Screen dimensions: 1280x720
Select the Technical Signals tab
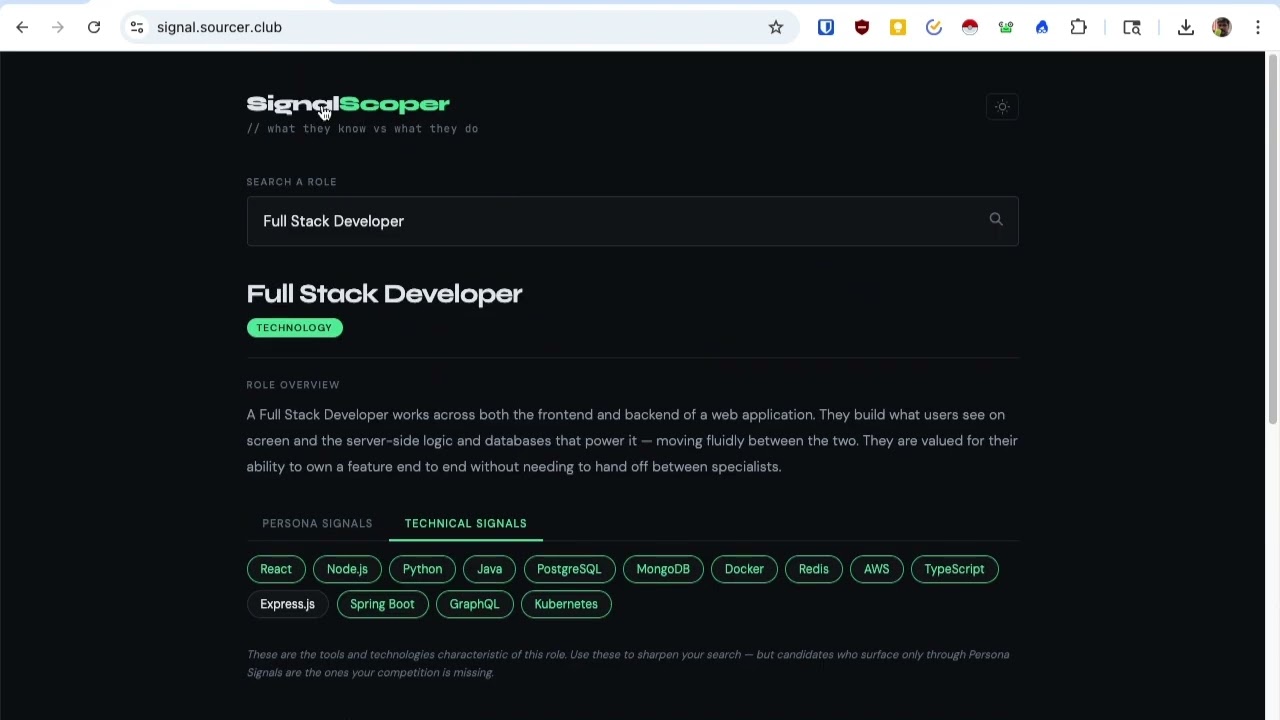pos(466,523)
